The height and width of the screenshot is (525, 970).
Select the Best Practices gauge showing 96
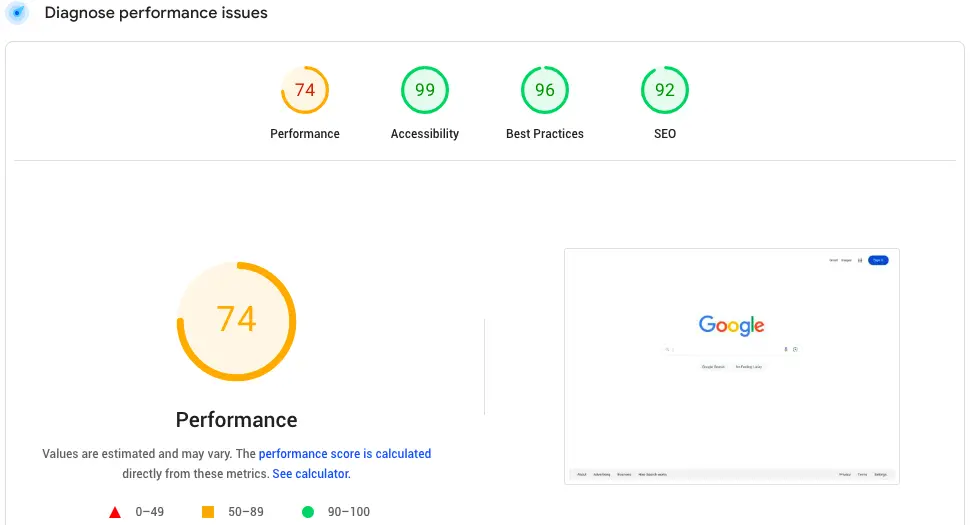point(544,90)
